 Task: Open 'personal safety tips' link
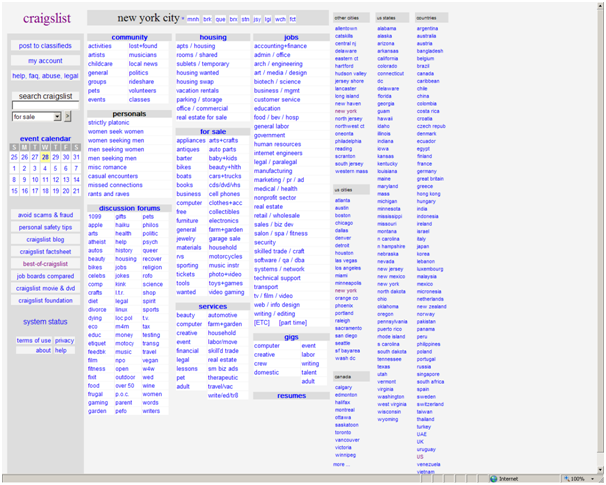[45, 227]
